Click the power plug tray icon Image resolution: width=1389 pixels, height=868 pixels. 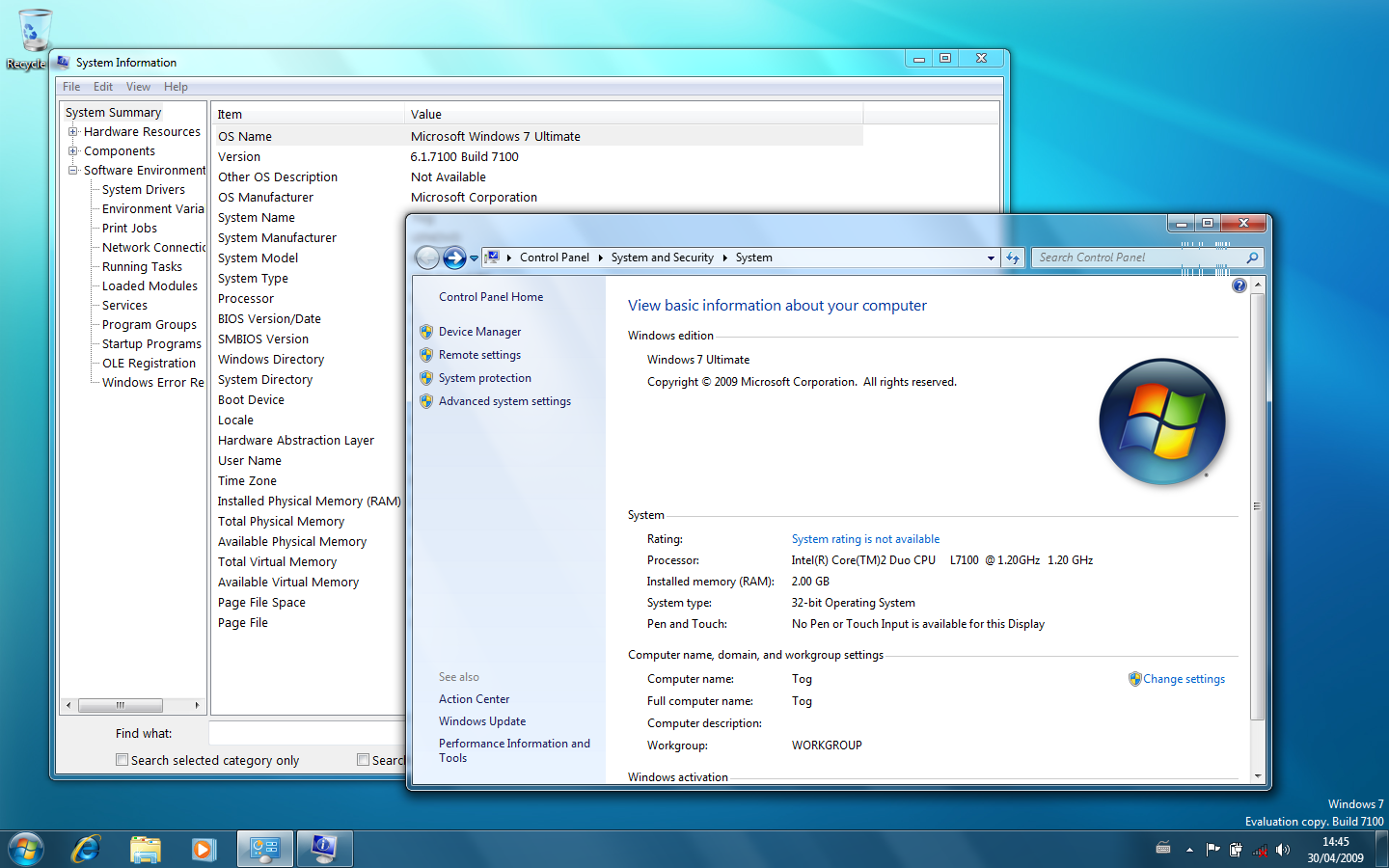[1236, 850]
